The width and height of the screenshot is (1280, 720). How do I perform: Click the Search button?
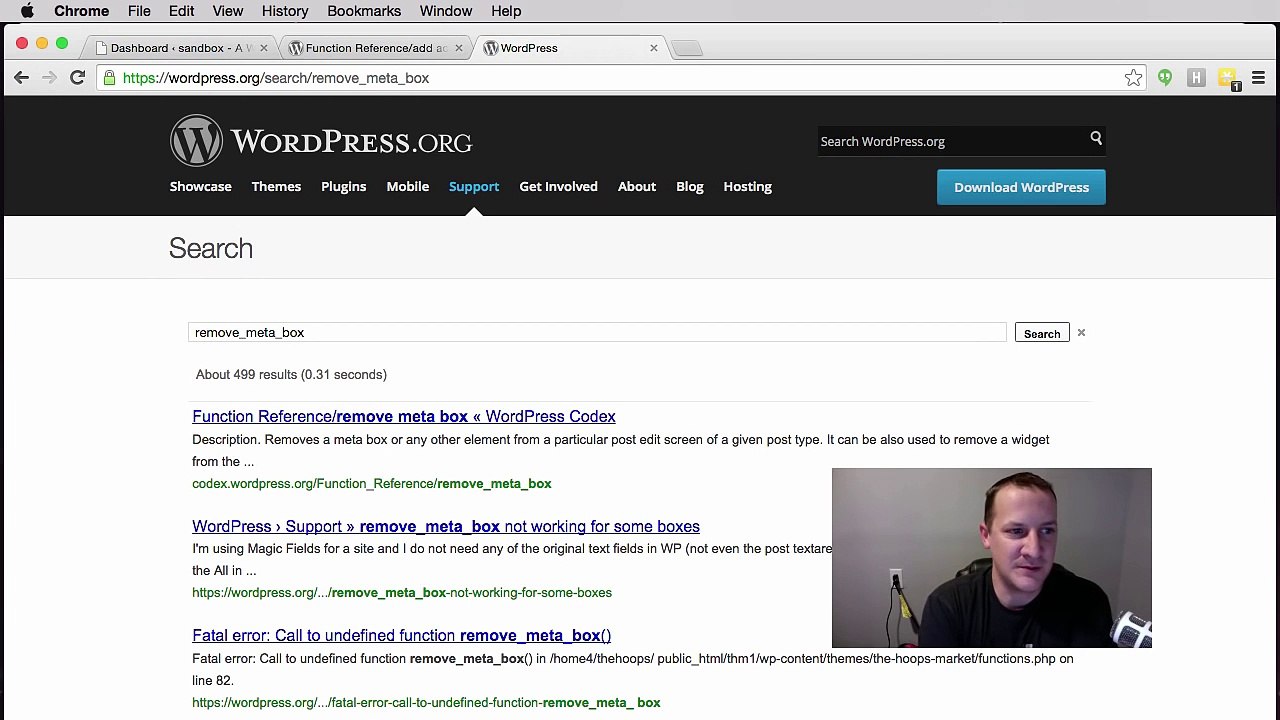(x=1042, y=333)
